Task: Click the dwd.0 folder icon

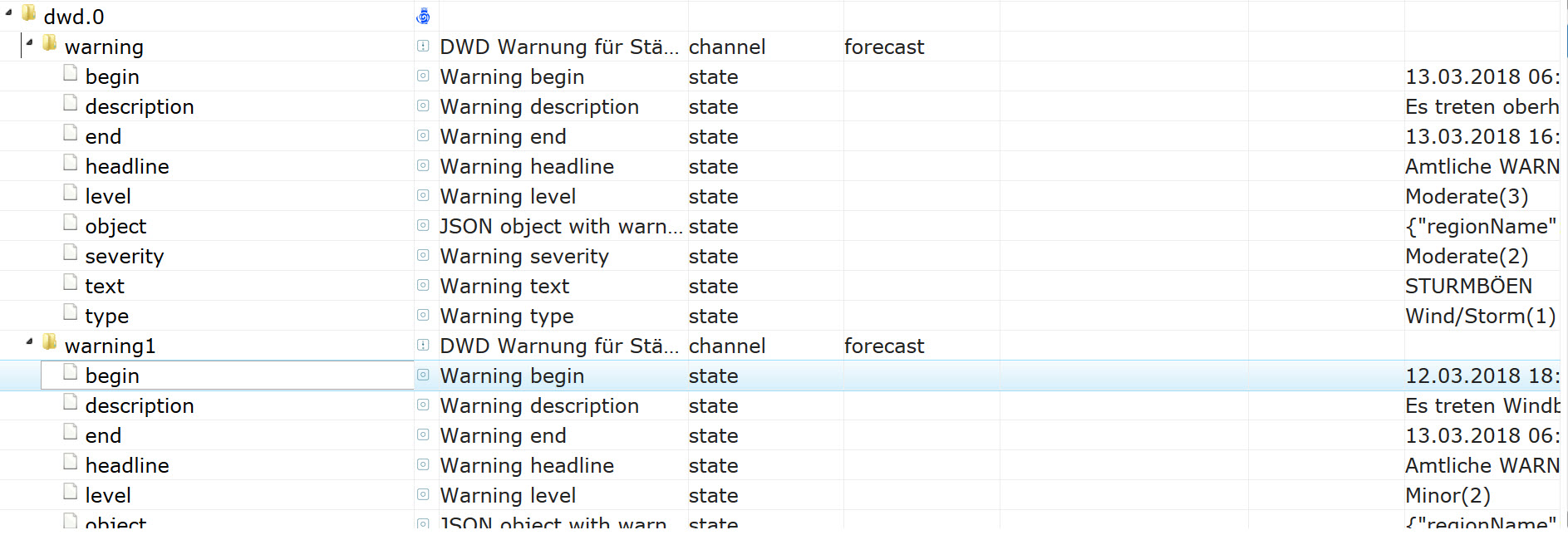Action: (x=29, y=13)
